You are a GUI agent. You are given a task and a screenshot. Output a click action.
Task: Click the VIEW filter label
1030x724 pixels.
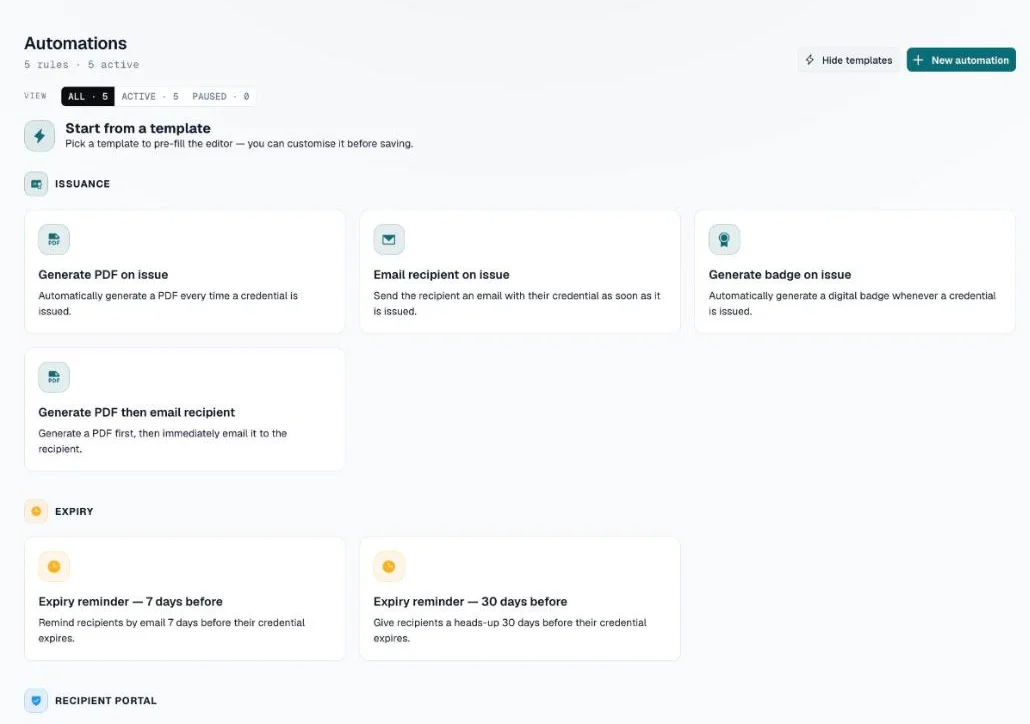[35, 96]
